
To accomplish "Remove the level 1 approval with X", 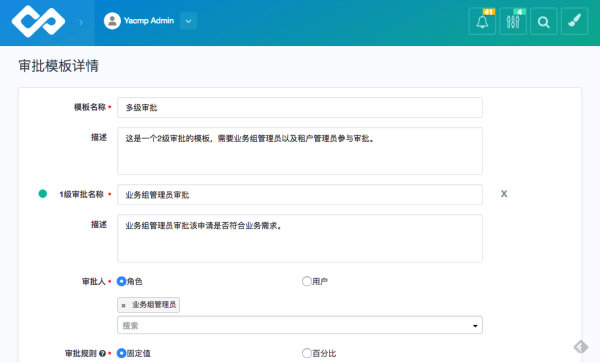I will point(504,194).
